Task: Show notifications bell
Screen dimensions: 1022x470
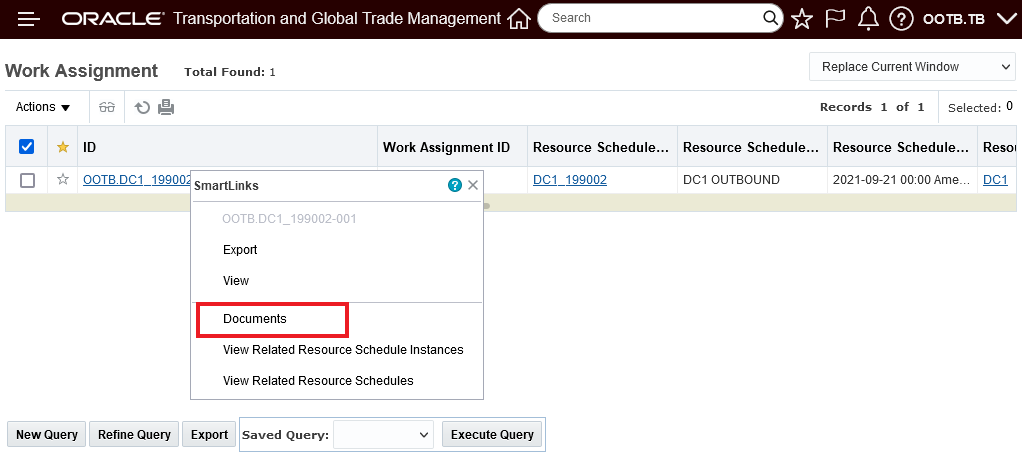Action: coord(868,19)
